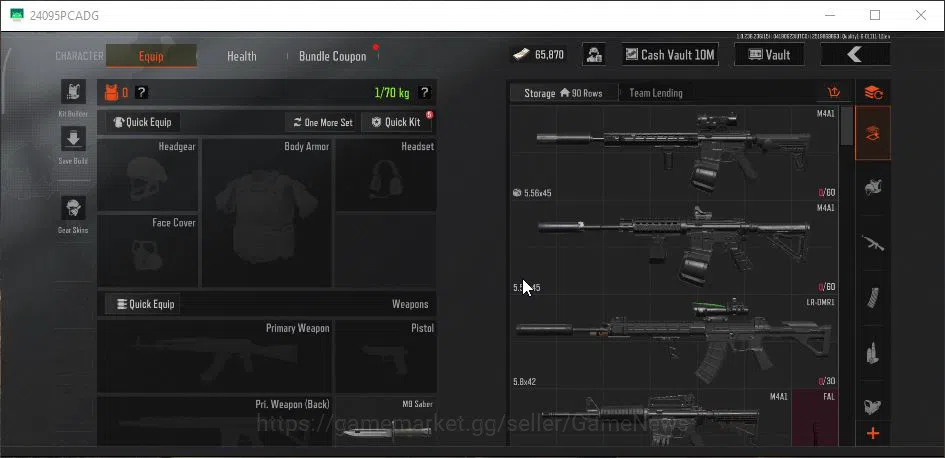Open the Health tab
The image size is (945, 458).
click(242, 56)
